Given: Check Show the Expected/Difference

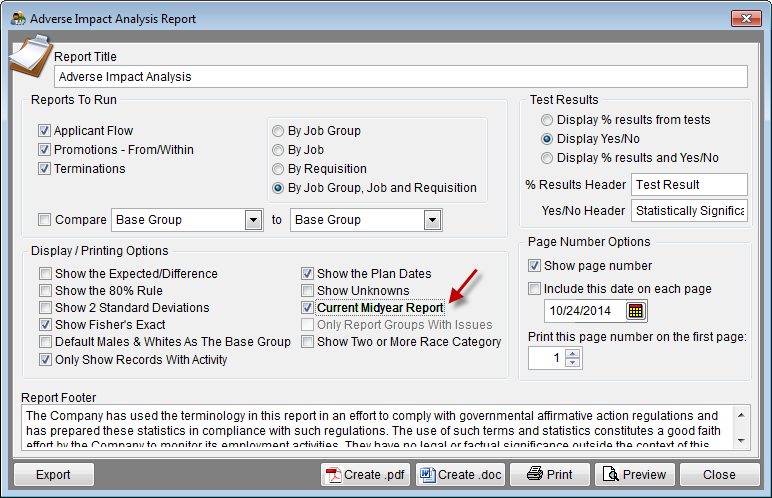Looking at the screenshot, I should coord(45,273).
